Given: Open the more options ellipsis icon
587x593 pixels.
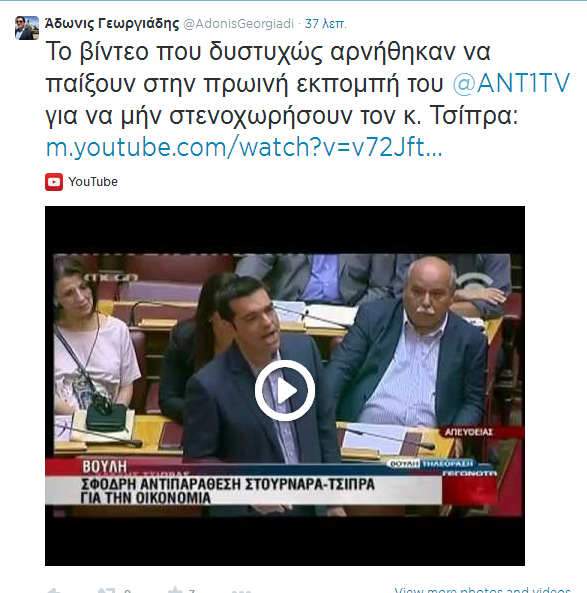Looking at the screenshot, I should (x=241, y=591).
